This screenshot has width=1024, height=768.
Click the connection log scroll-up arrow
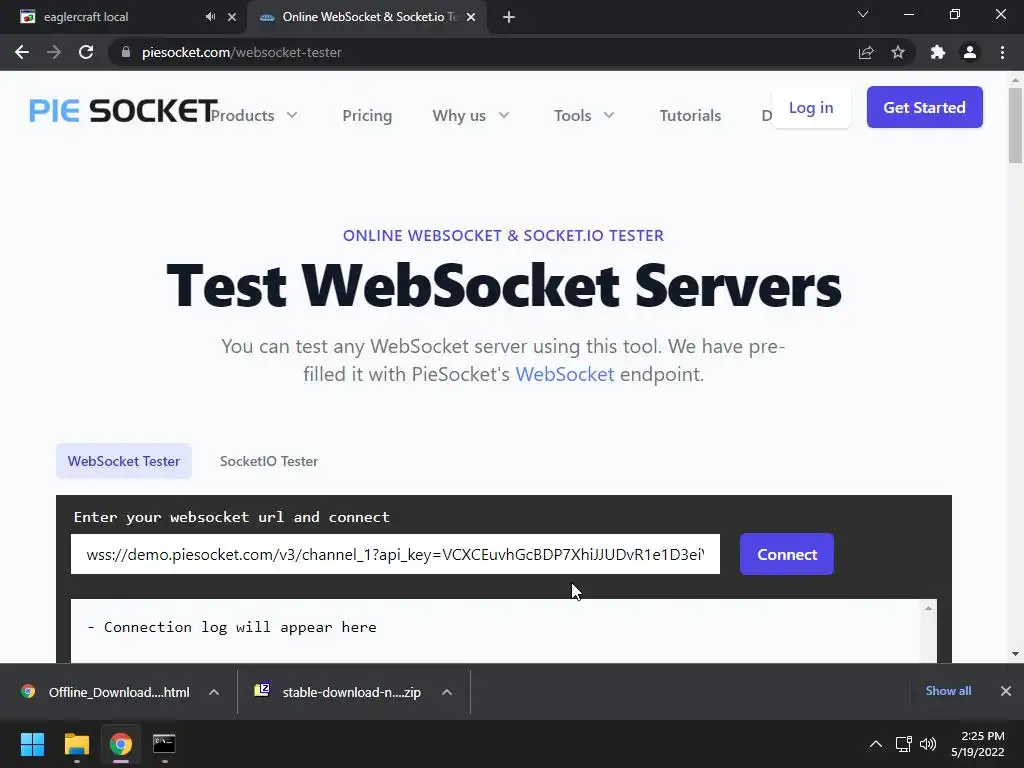point(928,608)
